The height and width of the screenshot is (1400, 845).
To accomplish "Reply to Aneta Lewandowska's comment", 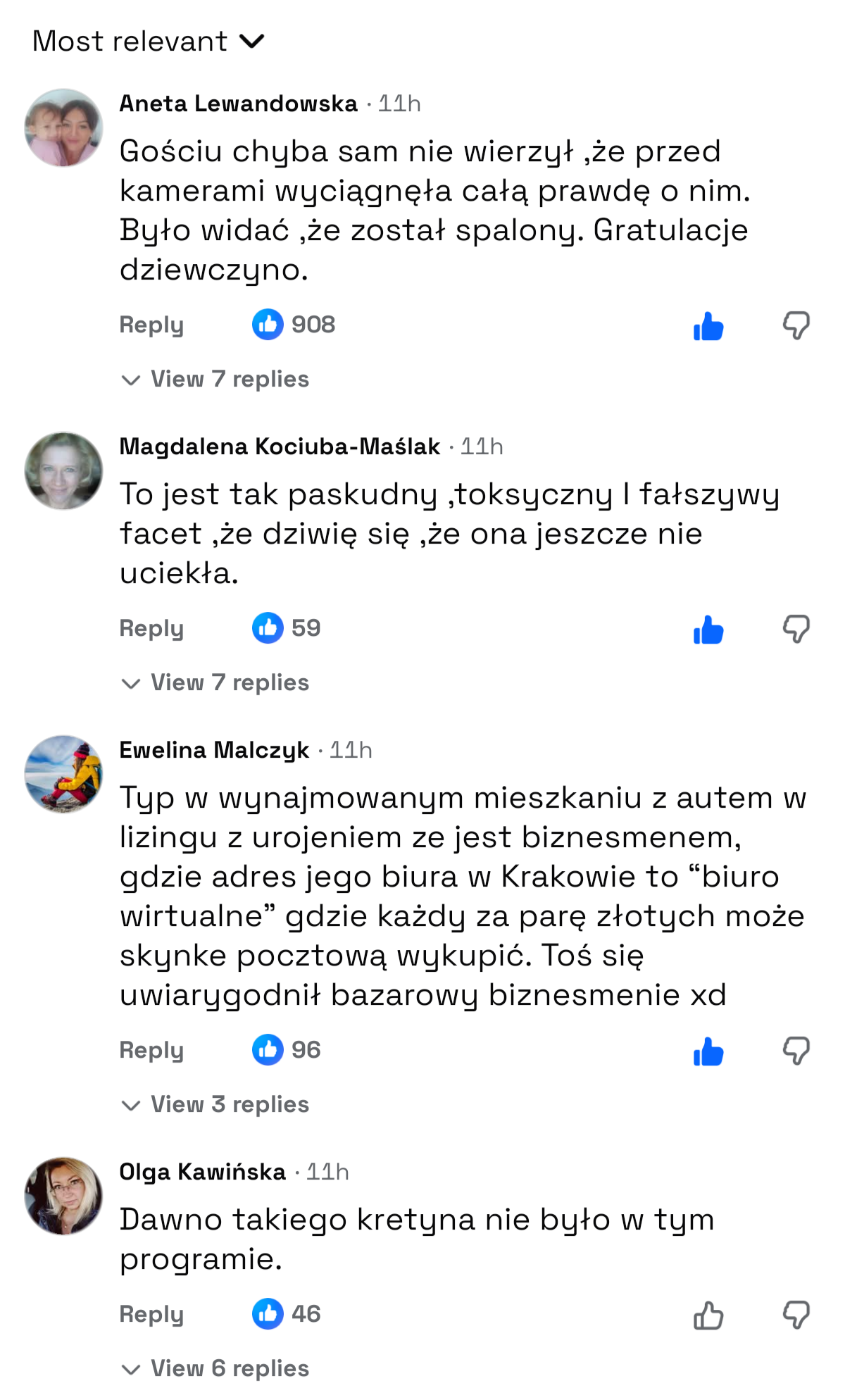I will tap(151, 325).
